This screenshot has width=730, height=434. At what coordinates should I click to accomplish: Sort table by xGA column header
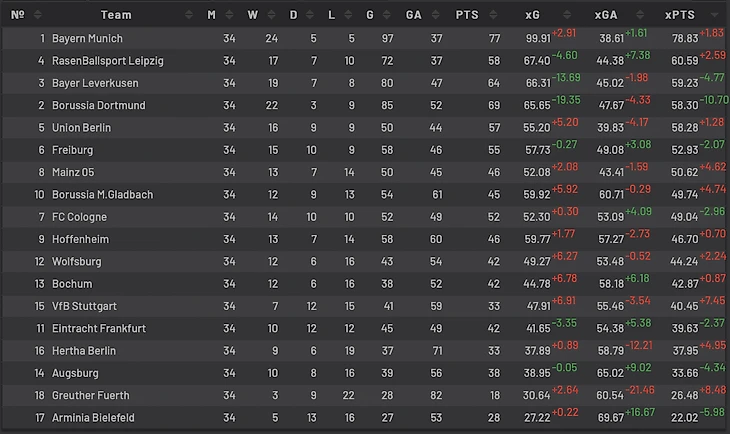coord(605,15)
